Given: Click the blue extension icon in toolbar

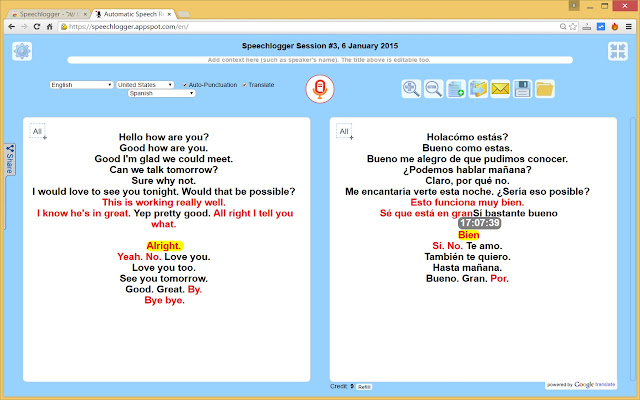Looking at the screenshot, I should tap(601, 27).
